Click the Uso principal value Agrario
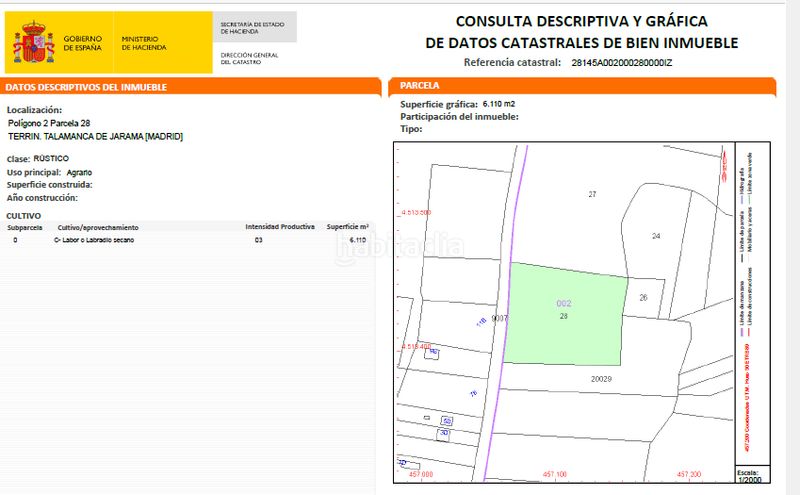Viewport: 800px width, 495px height. click(79, 172)
